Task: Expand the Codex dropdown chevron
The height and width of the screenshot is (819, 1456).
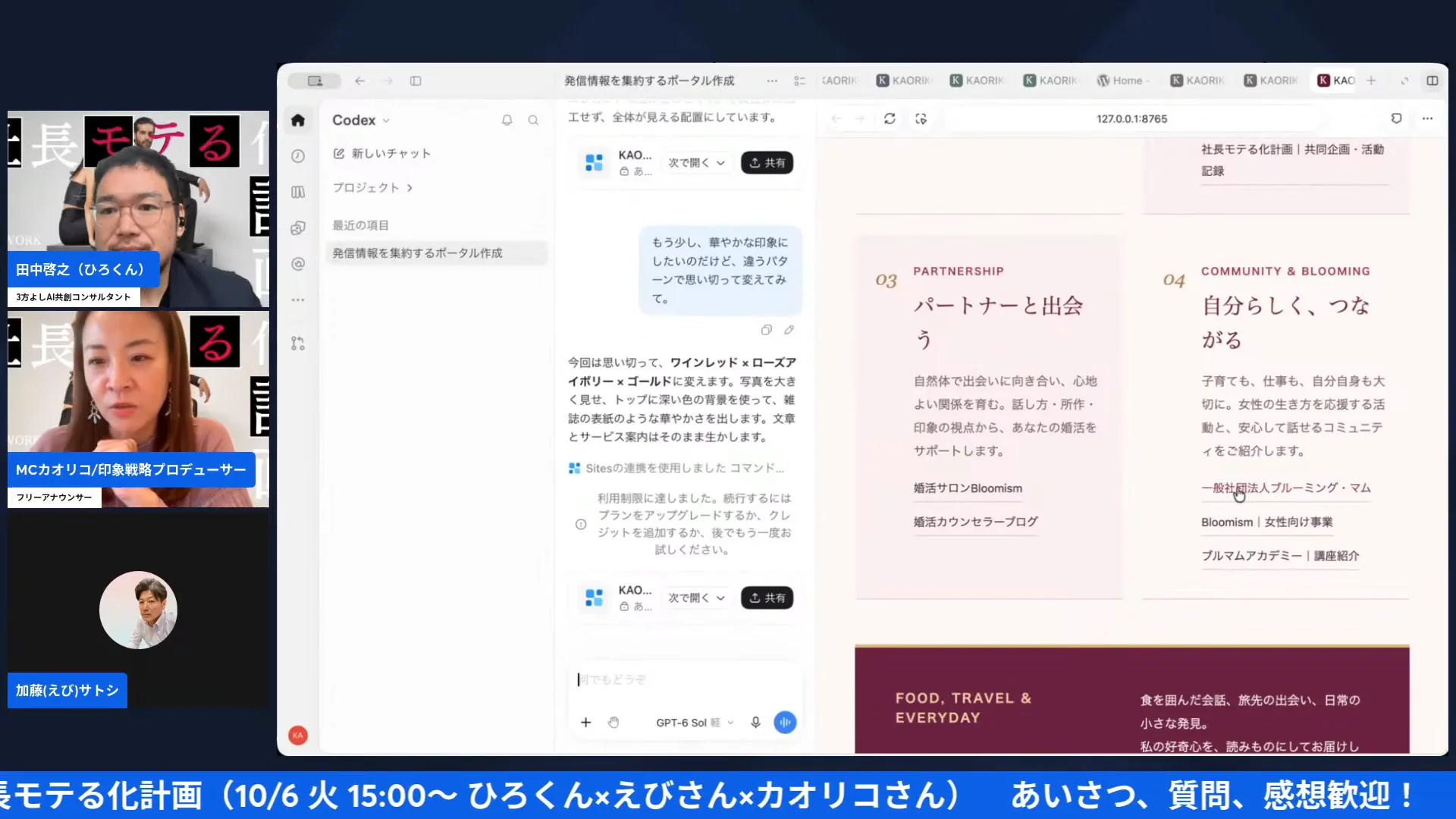Action: click(386, 121)
